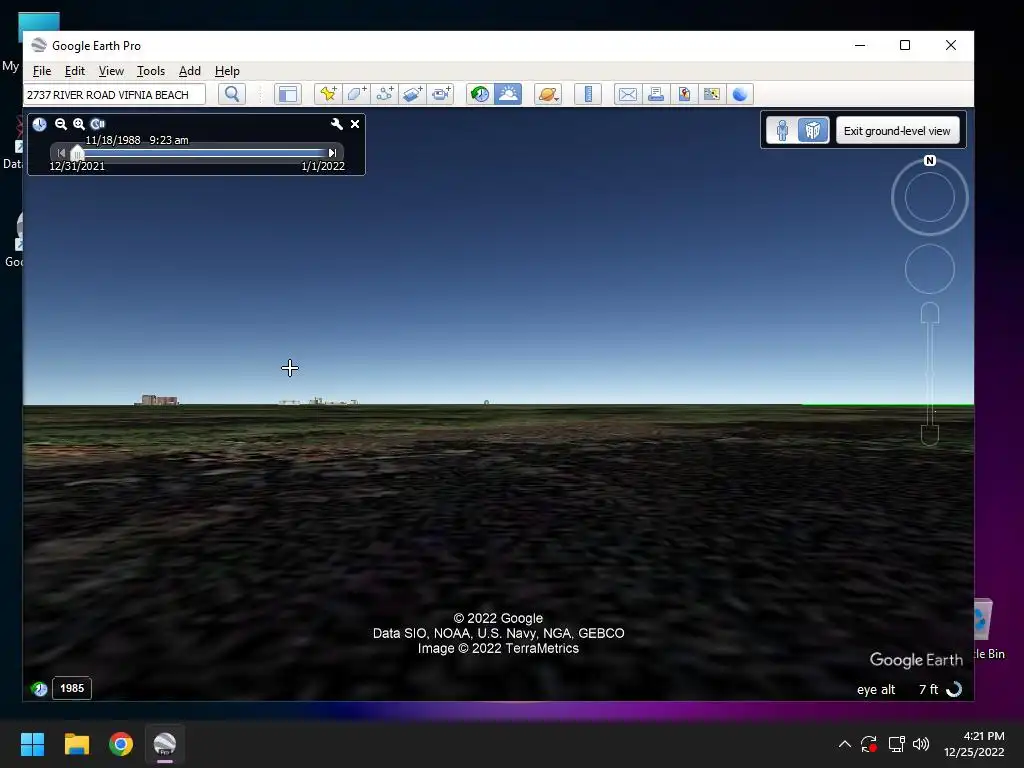Zoom out the time slider range
This screenshot has width=1024, height=768.
point(61,124)
